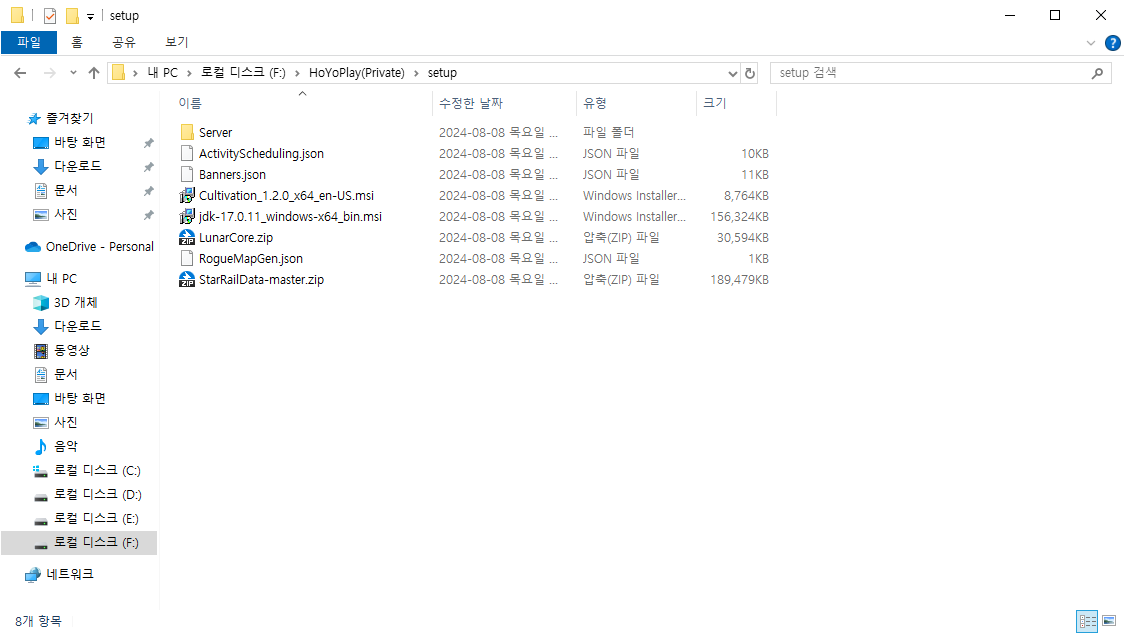Open pinned 사진 under 즐겨찾기
Screen dimensions: 1125x634
click(x=56, y=214)
